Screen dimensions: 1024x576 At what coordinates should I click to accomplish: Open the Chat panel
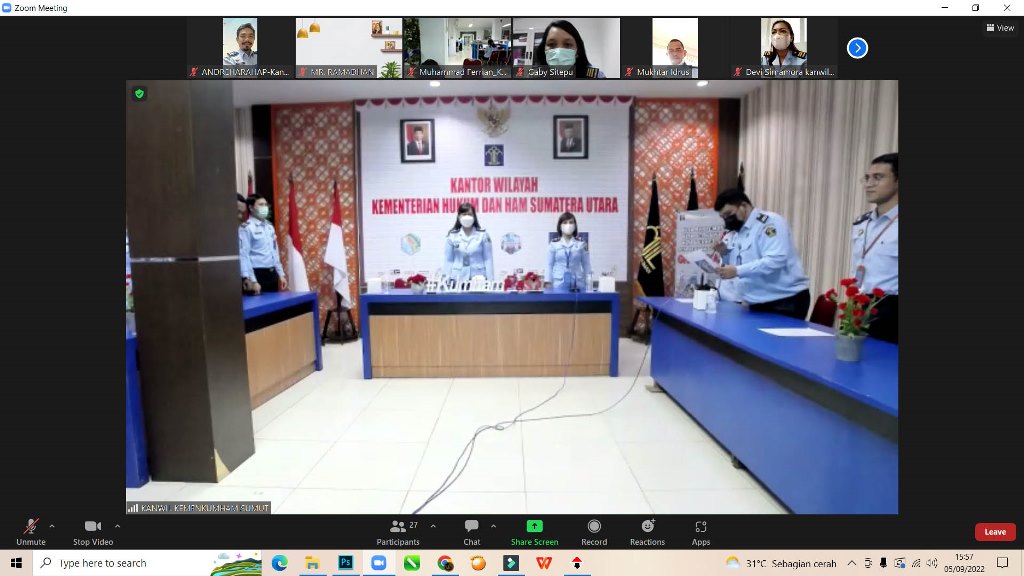471,530
